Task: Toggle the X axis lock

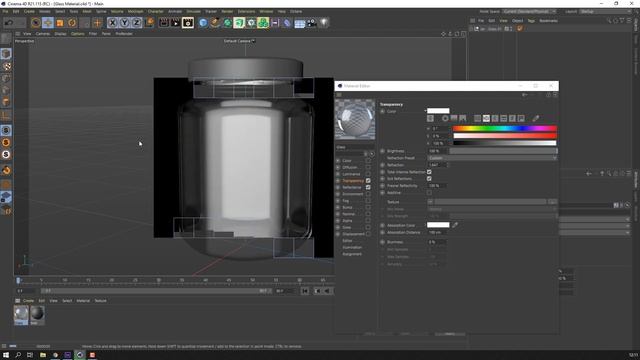Action: (113, 23)
